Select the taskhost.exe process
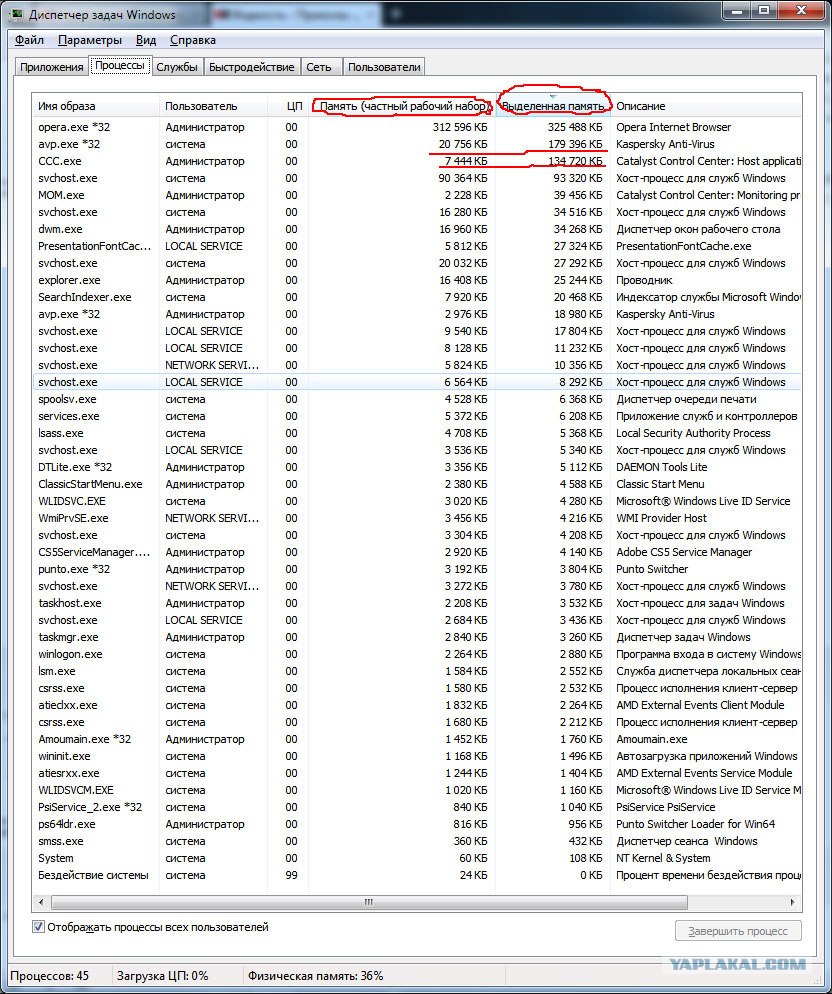The image size is (832, 994). pyautogui.click(x=417, y=604)
